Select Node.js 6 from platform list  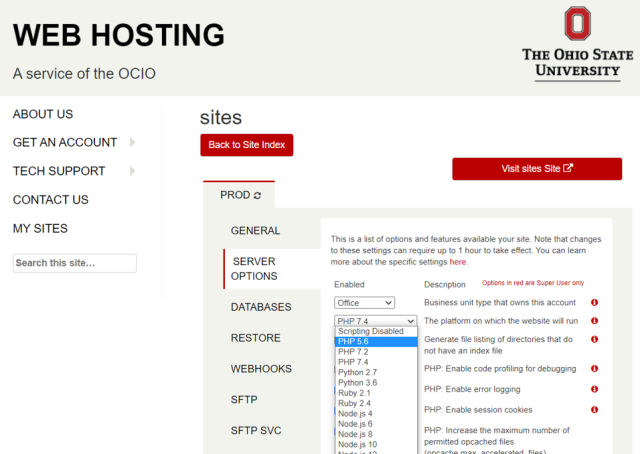pos(376,424)
